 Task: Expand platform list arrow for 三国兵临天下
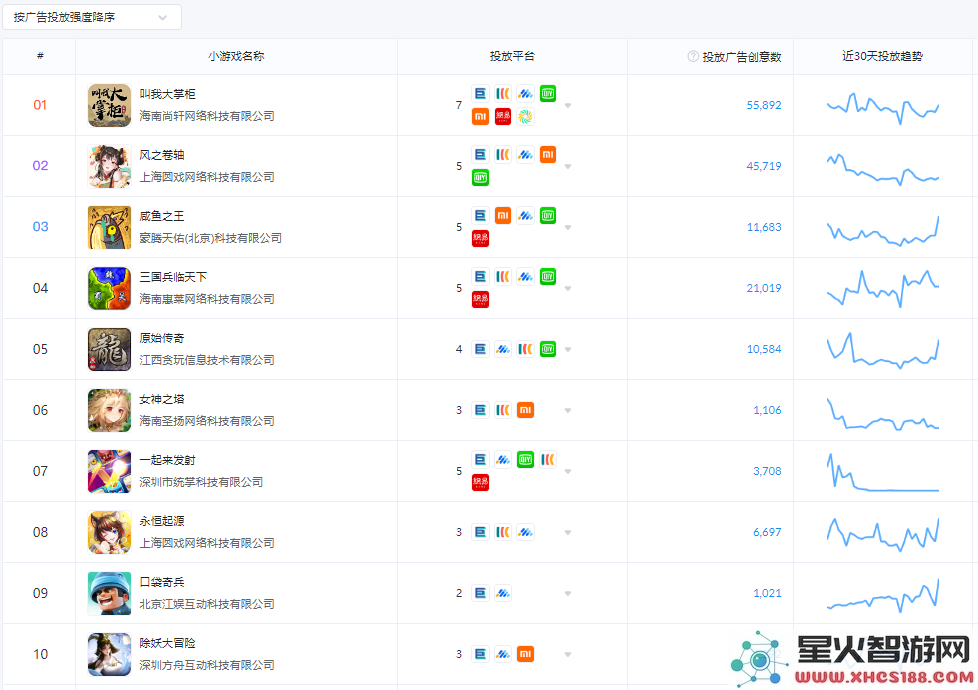point(568,288)
